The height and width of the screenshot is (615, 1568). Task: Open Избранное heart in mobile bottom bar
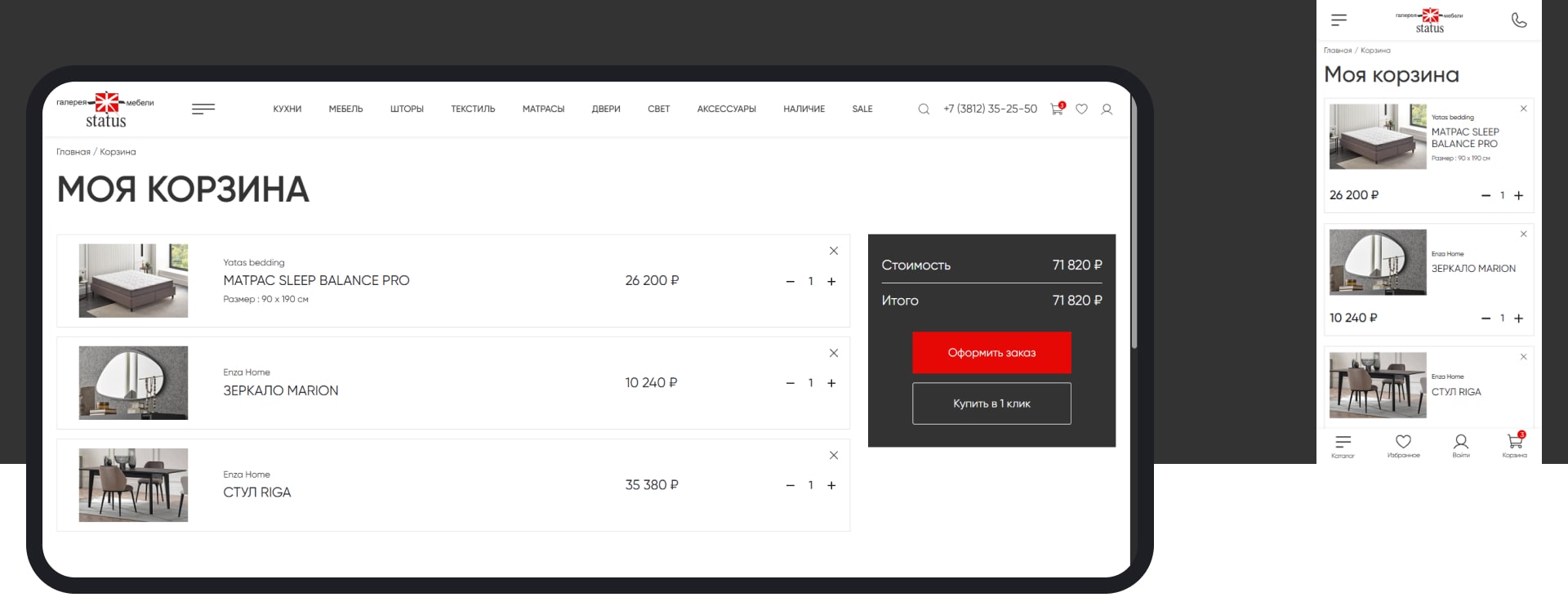(1403, 446)
